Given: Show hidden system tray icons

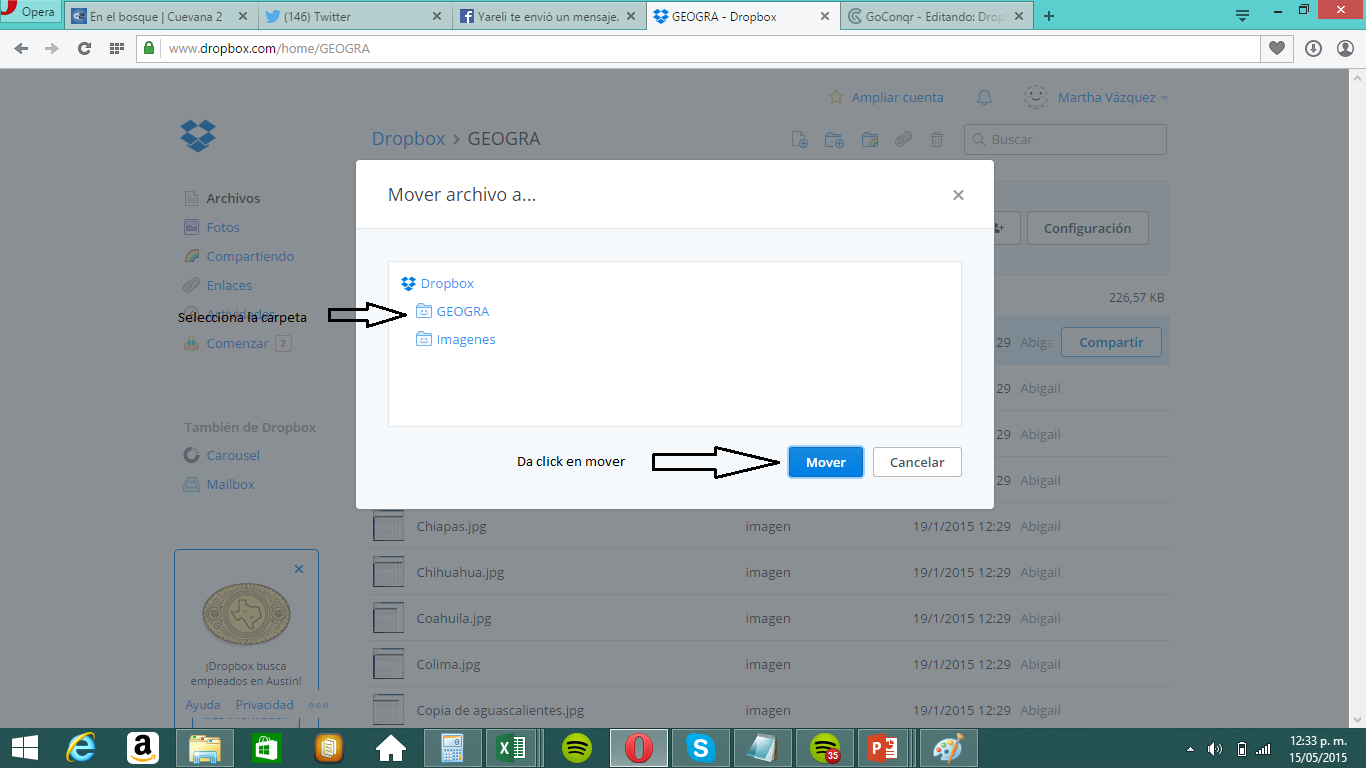Looking at the screenshot, I should [1190, 749].
